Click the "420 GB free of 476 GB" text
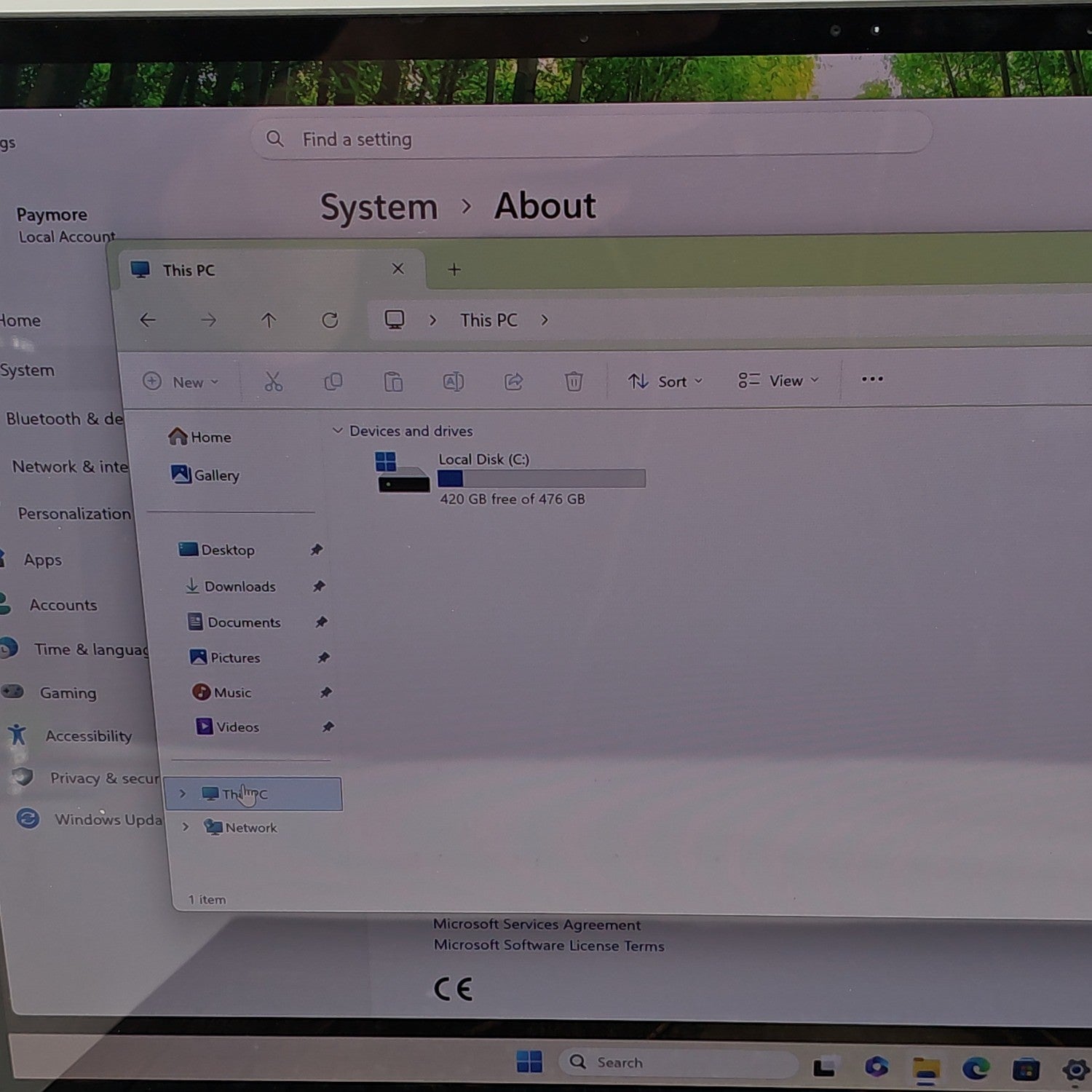Image resolution: width=1092 pixels, height=1092 pixels. tap(513, 499)
